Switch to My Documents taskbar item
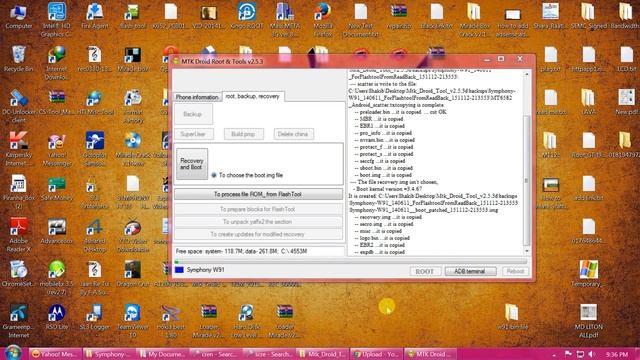Screen dimensions: 640x360 click(162, 354)
